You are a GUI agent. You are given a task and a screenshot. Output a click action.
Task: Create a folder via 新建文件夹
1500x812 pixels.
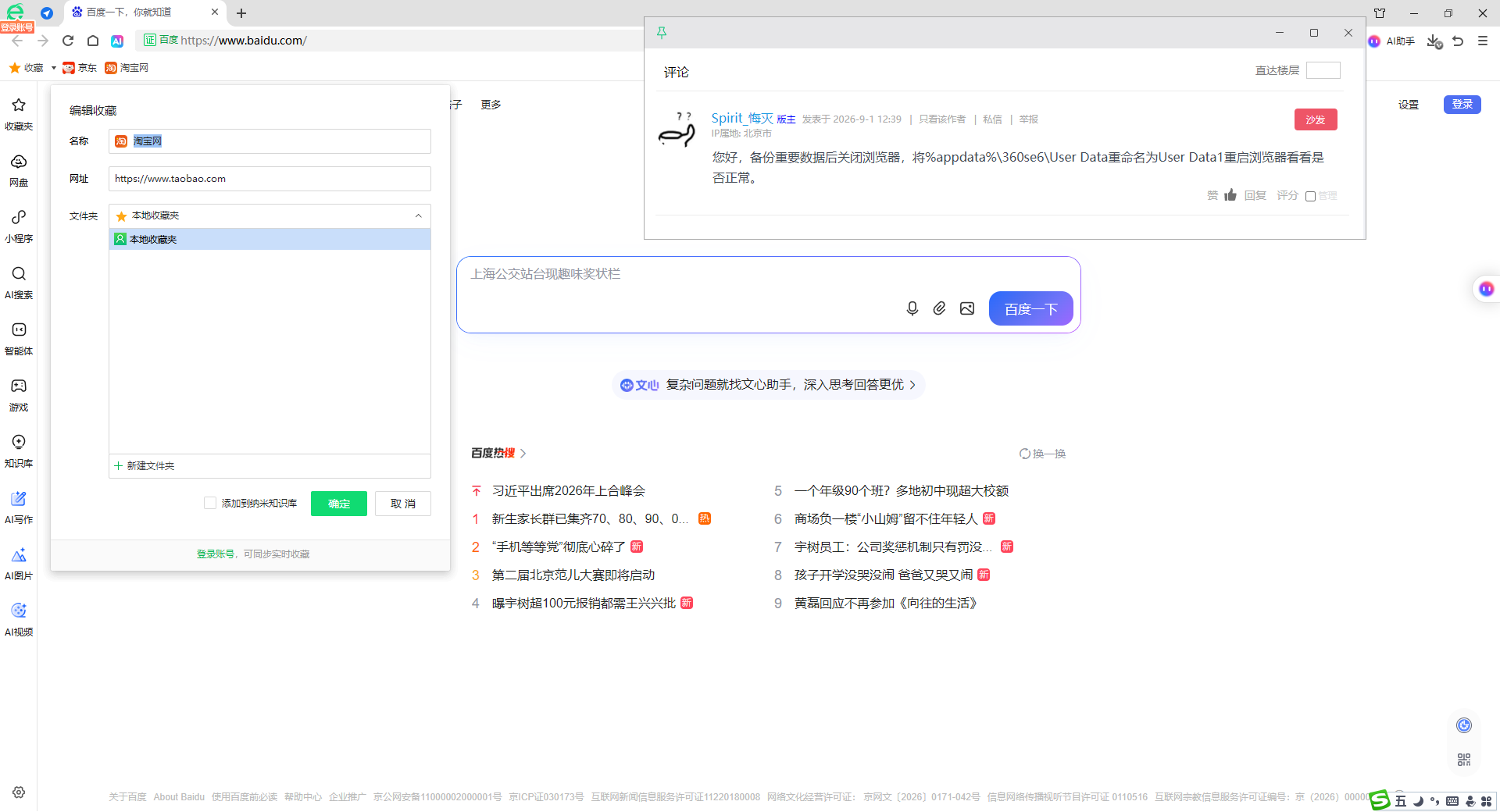click(145, 465)
